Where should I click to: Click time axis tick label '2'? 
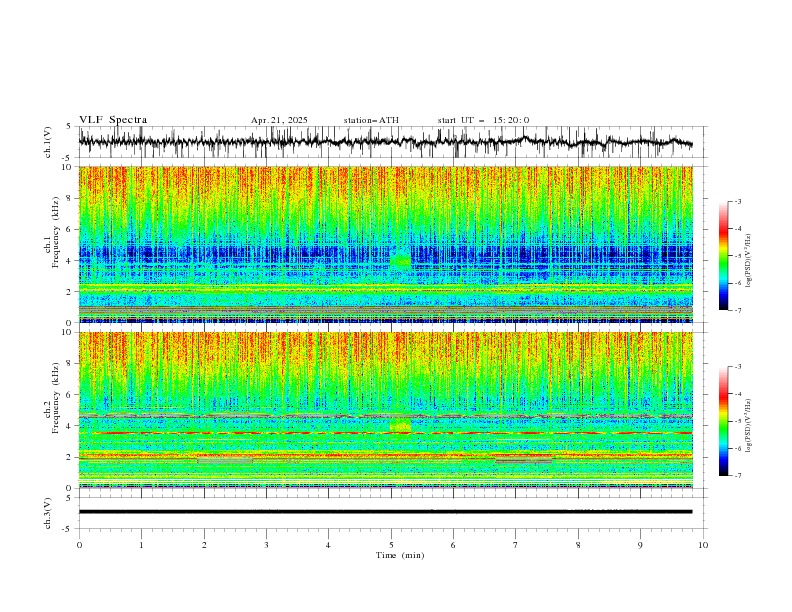(204, 545)
